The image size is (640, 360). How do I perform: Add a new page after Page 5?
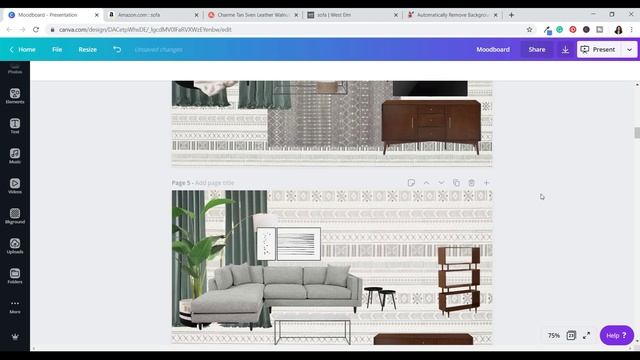[487, 182]
